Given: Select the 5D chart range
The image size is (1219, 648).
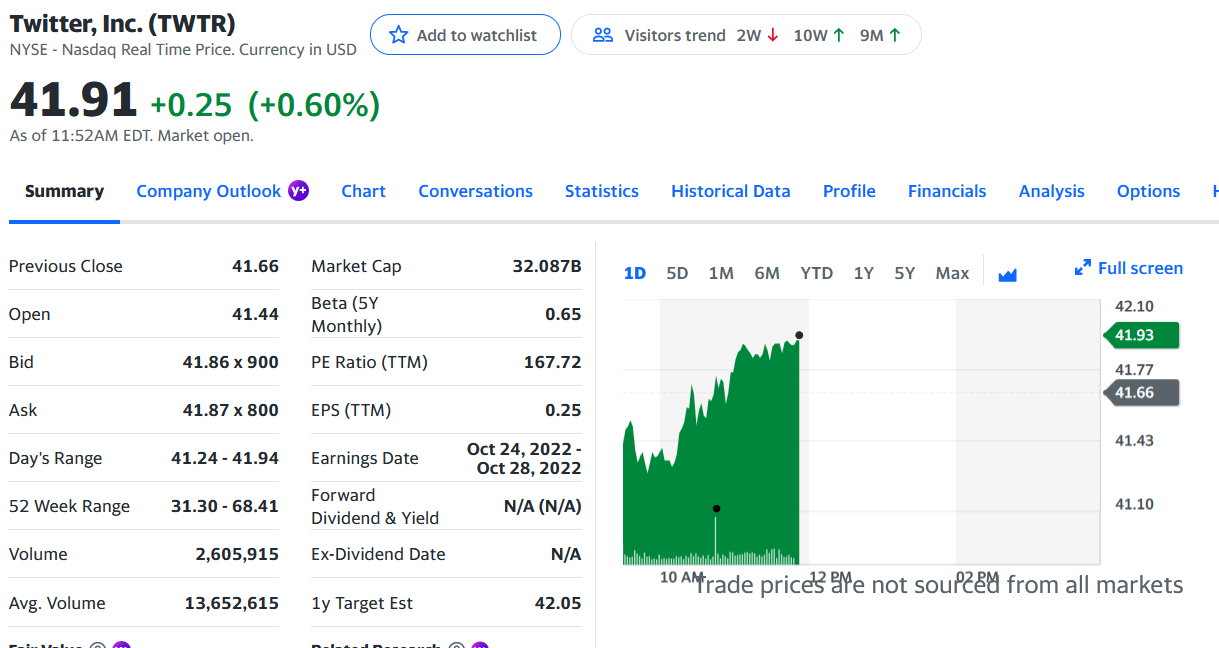Looking at the screenshot, I should 677,273.
